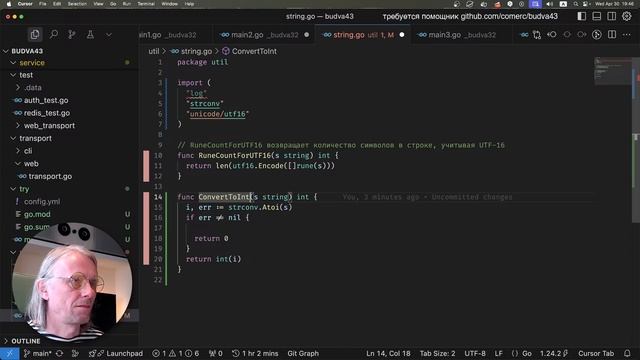Close string.go tab unsaved dot

[x=402, y=35]
